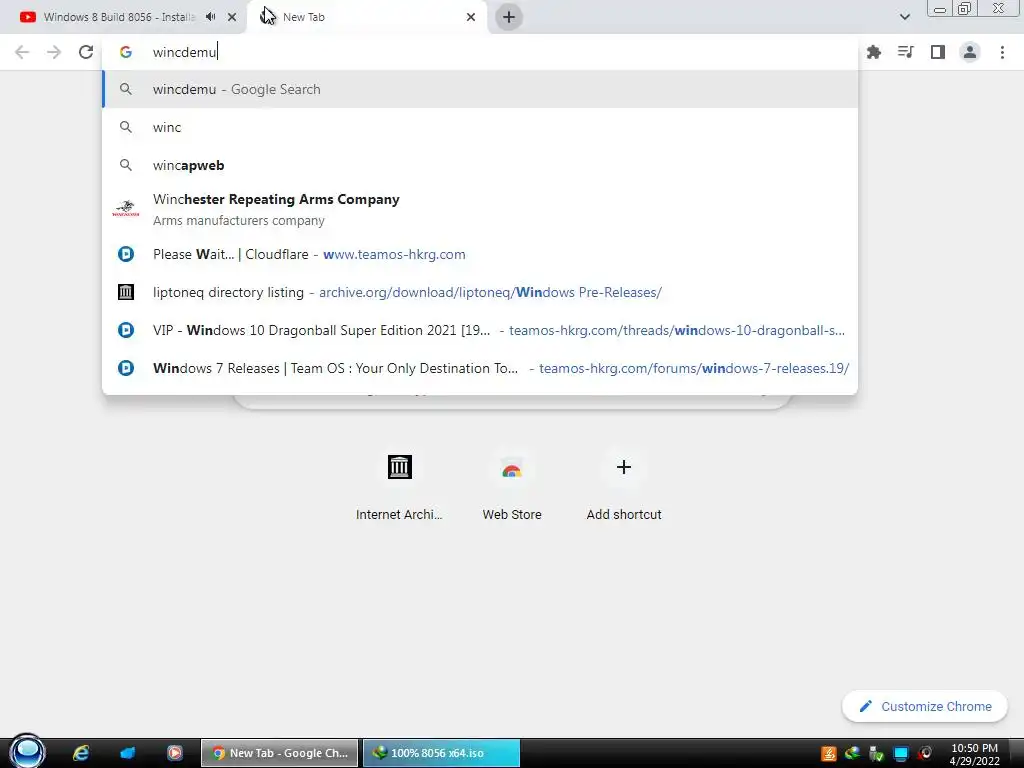The width and height of the screenshot is (1024, 768).
Task: Go forward with the forward arrow
Action: 54,52
